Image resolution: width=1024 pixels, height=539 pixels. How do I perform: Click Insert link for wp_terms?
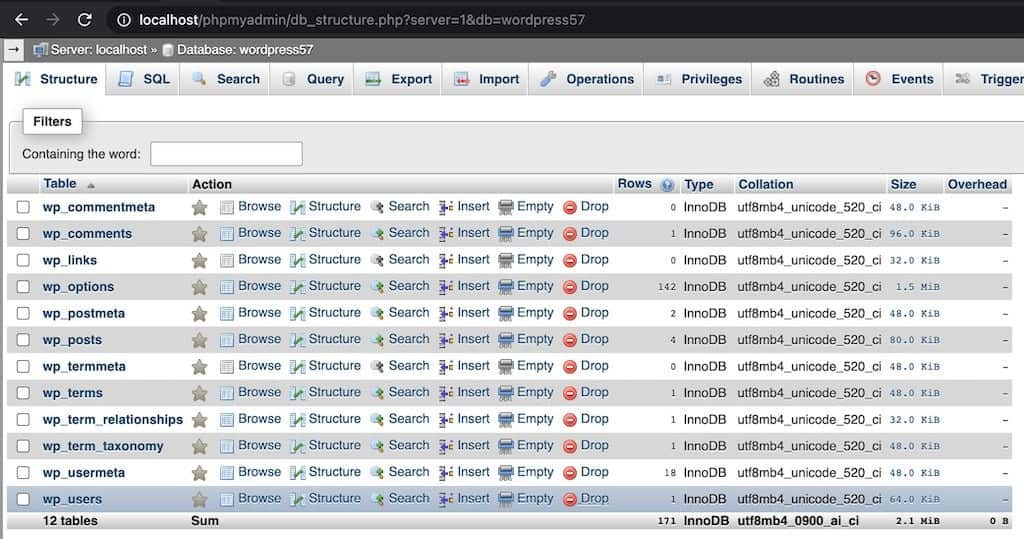point(473,392)
